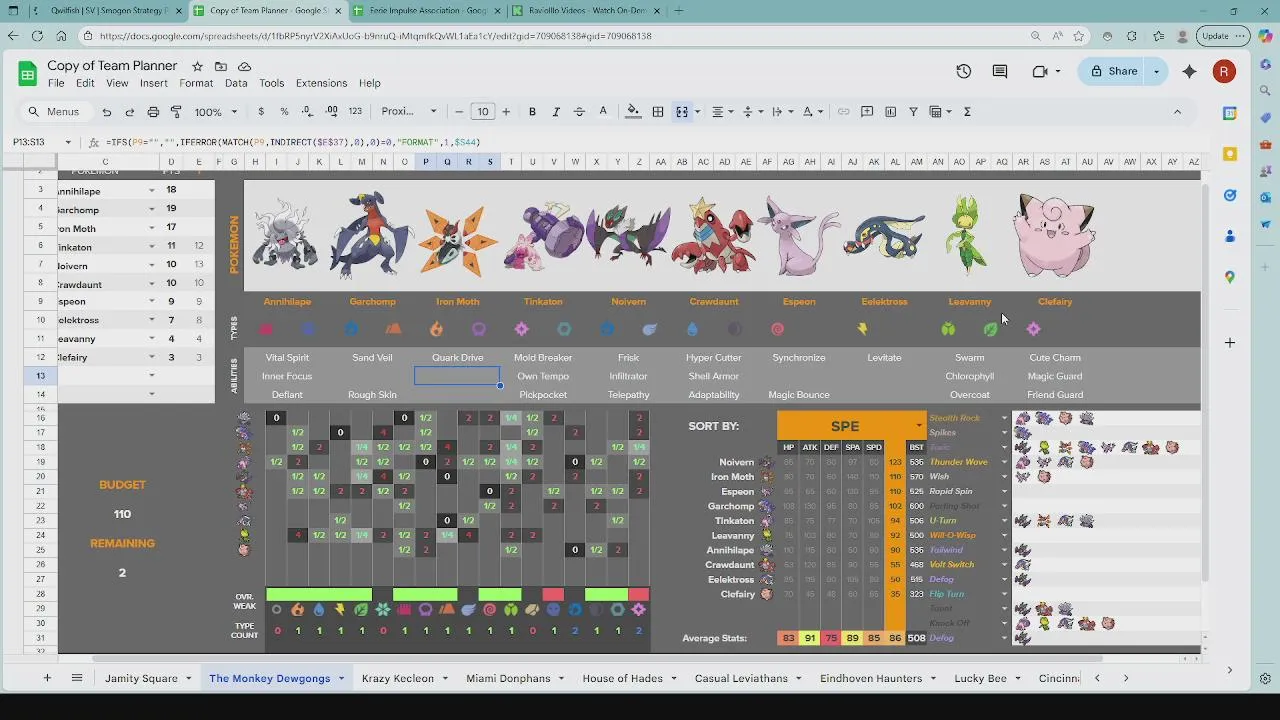Open Google Keep in side panel
The width and height of the screenshot is (1280, 720).
(1230, 154)
